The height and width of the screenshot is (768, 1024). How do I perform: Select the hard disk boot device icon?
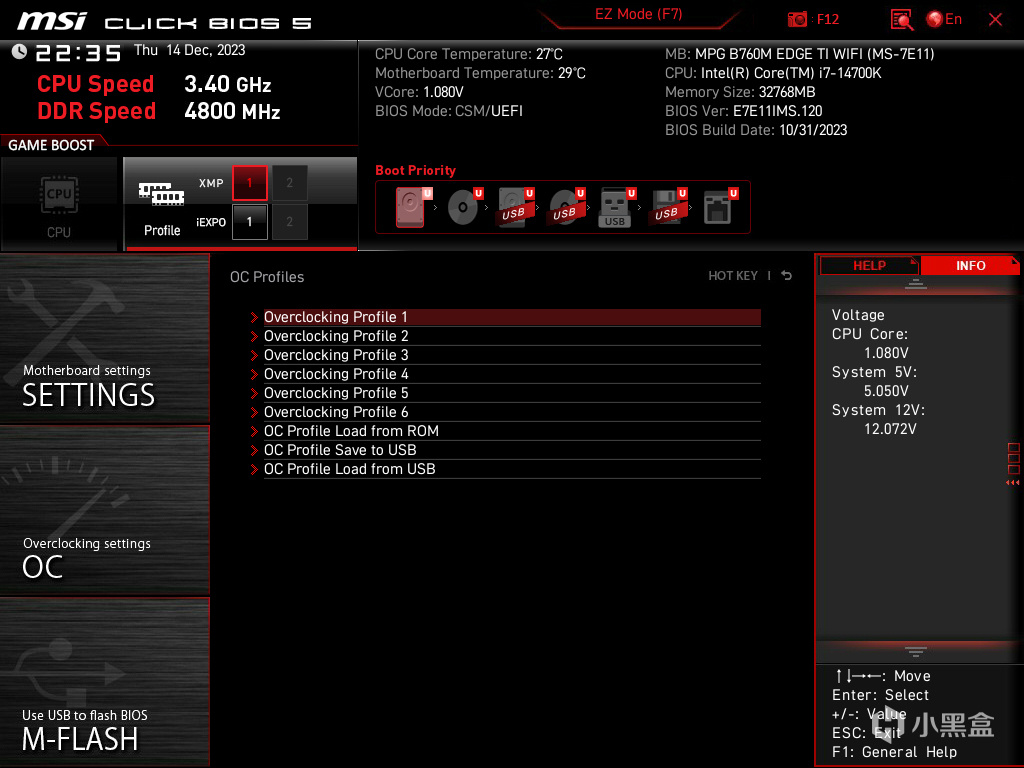pyautogui.click(x=413, y=207)
